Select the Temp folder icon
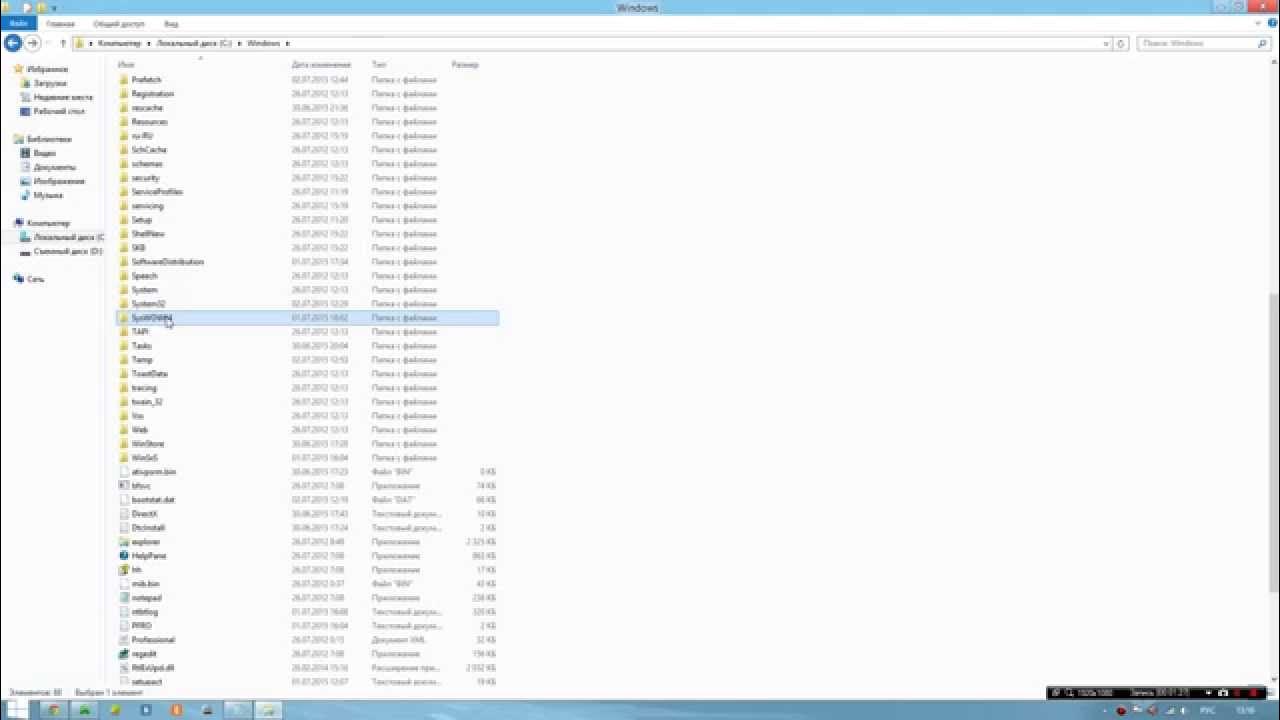This screenshot has width=1280, height=720. (x=124, y=359)
